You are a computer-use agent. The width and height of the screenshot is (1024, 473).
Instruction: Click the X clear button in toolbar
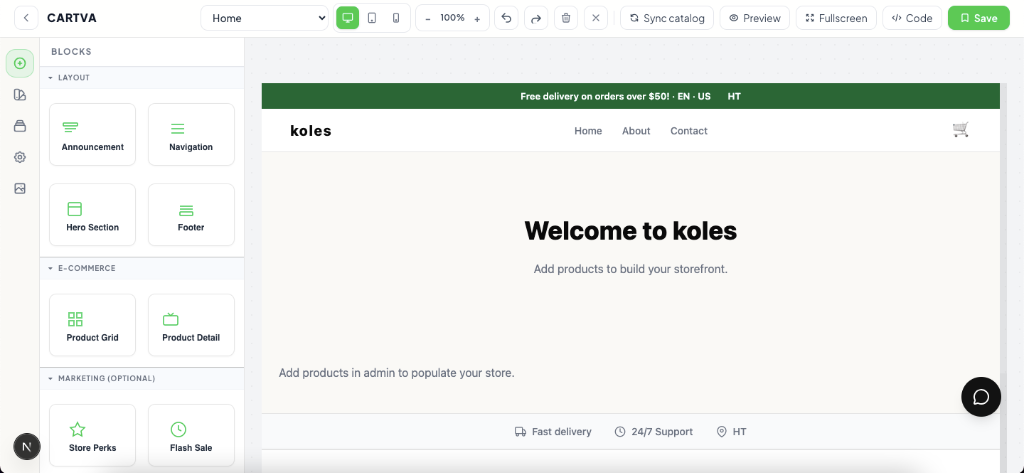(596, 18)
